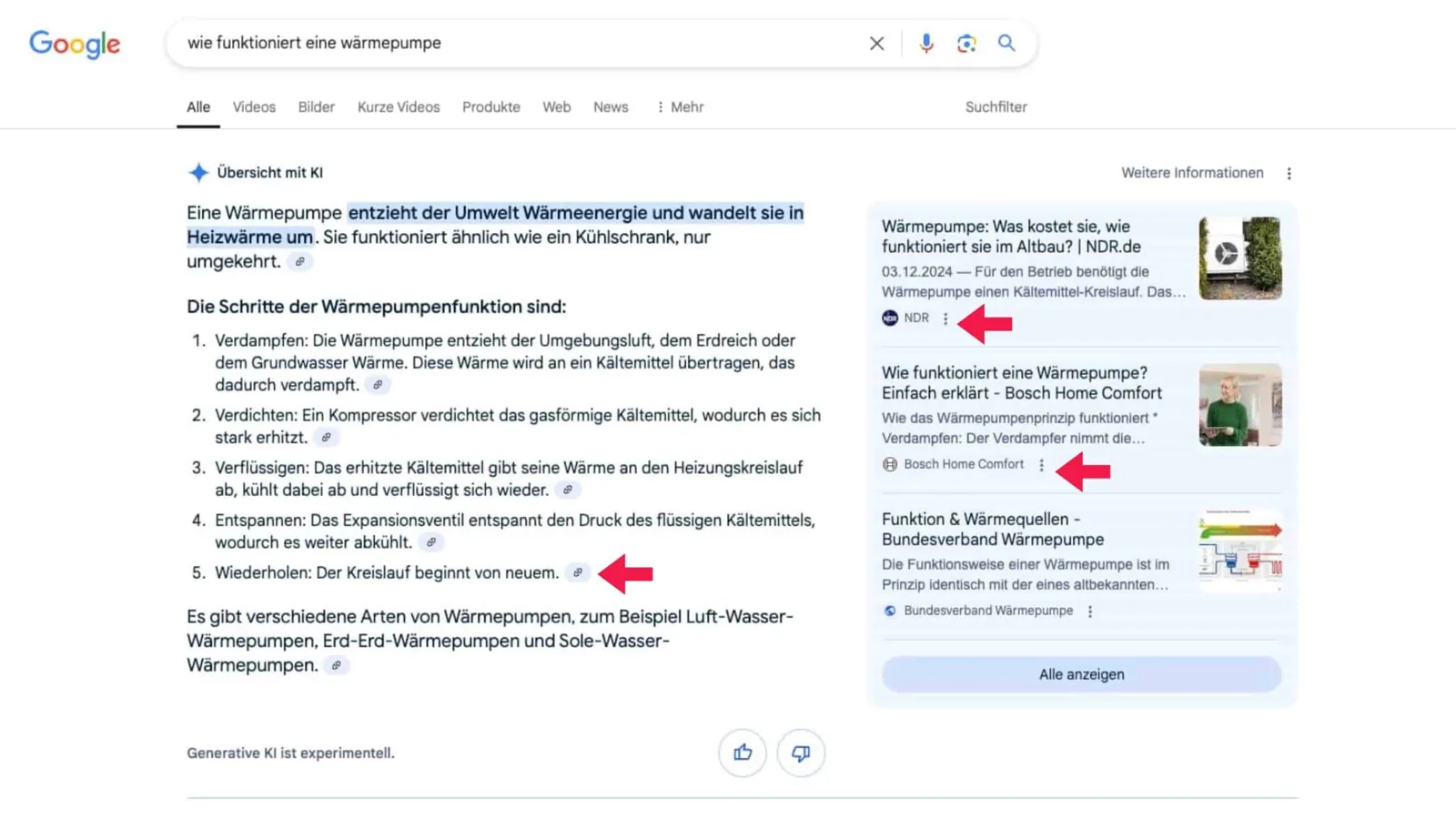
Task: Click the Bosch article thumbnail image
Action: point(1240,405)
